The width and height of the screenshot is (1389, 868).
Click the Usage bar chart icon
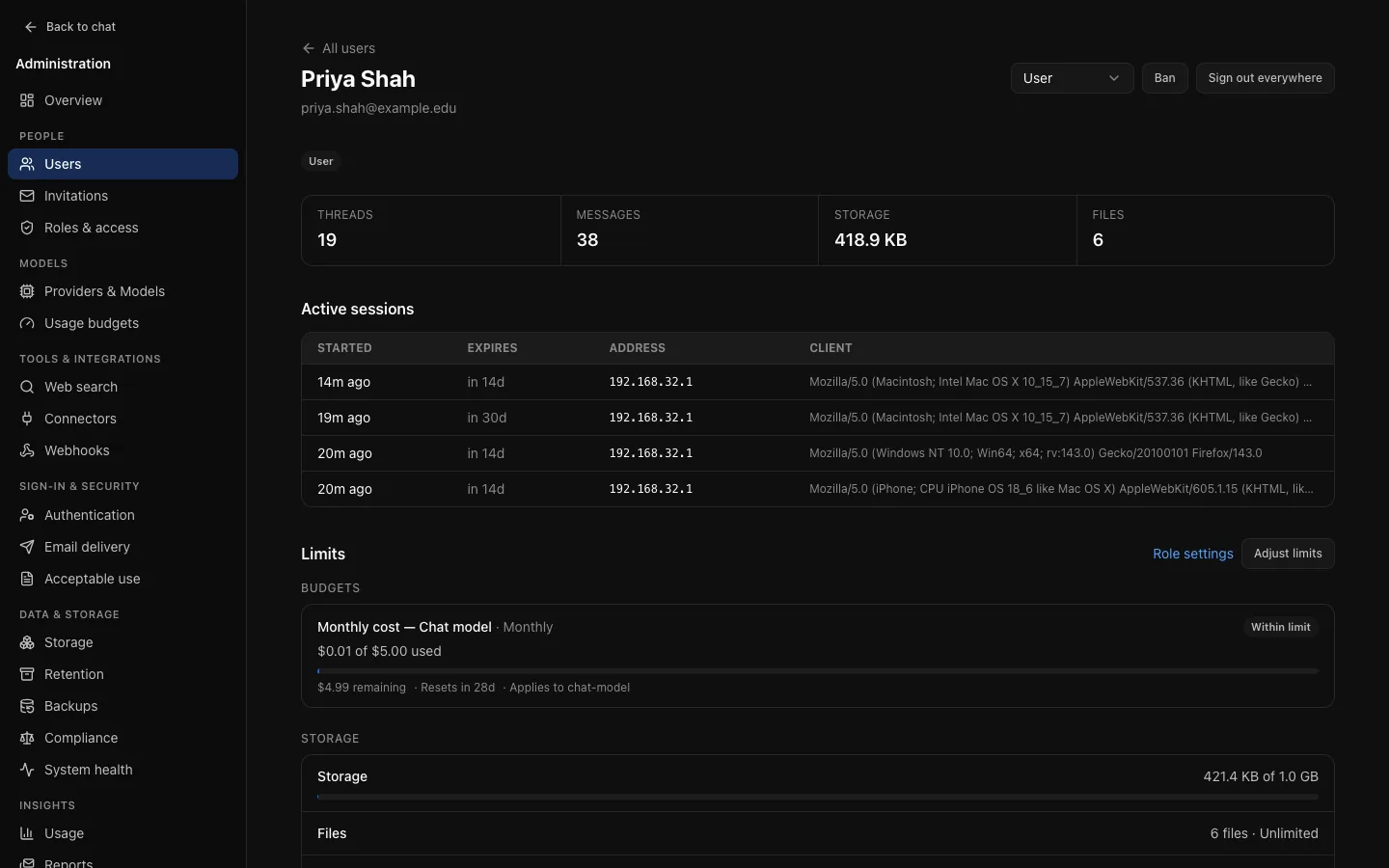(27, 833)
